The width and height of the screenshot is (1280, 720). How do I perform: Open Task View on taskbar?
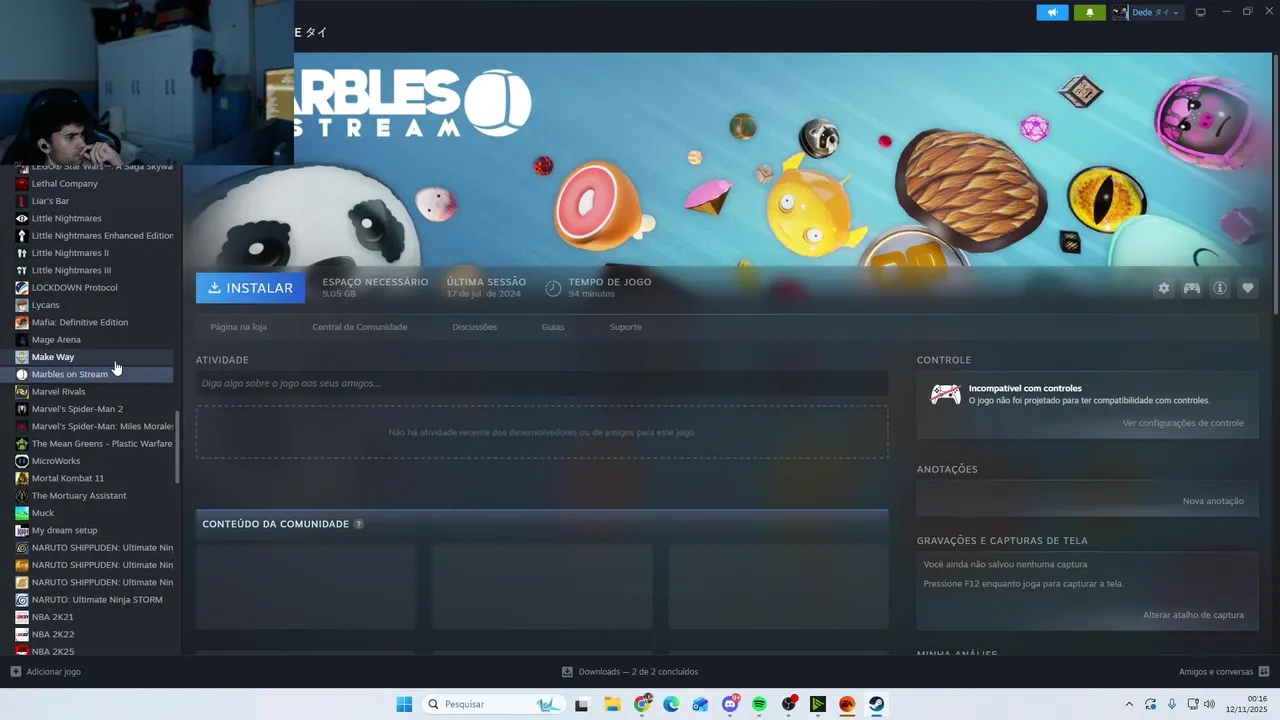[581, 704]
